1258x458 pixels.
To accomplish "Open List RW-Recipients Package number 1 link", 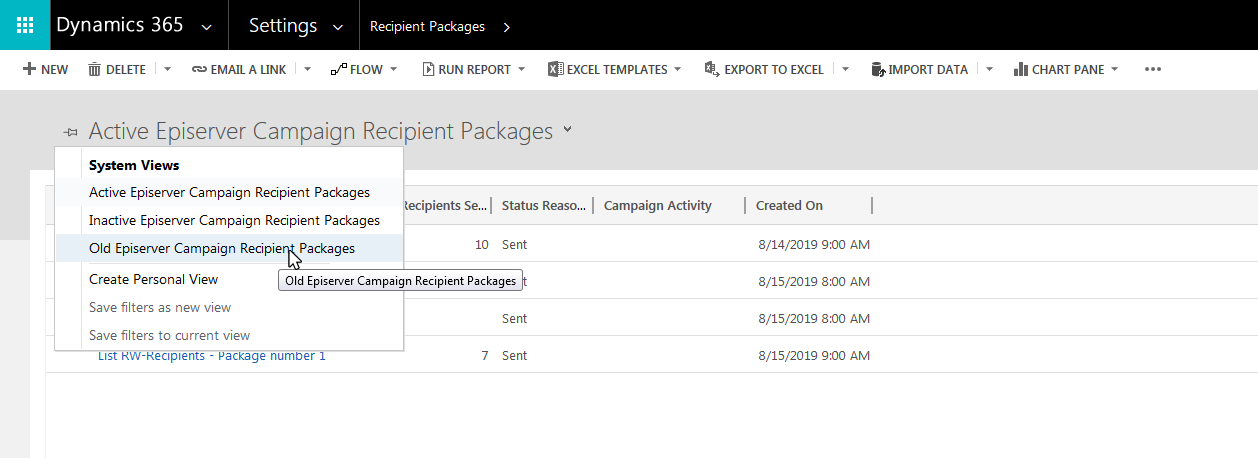I will click(211, 355).
